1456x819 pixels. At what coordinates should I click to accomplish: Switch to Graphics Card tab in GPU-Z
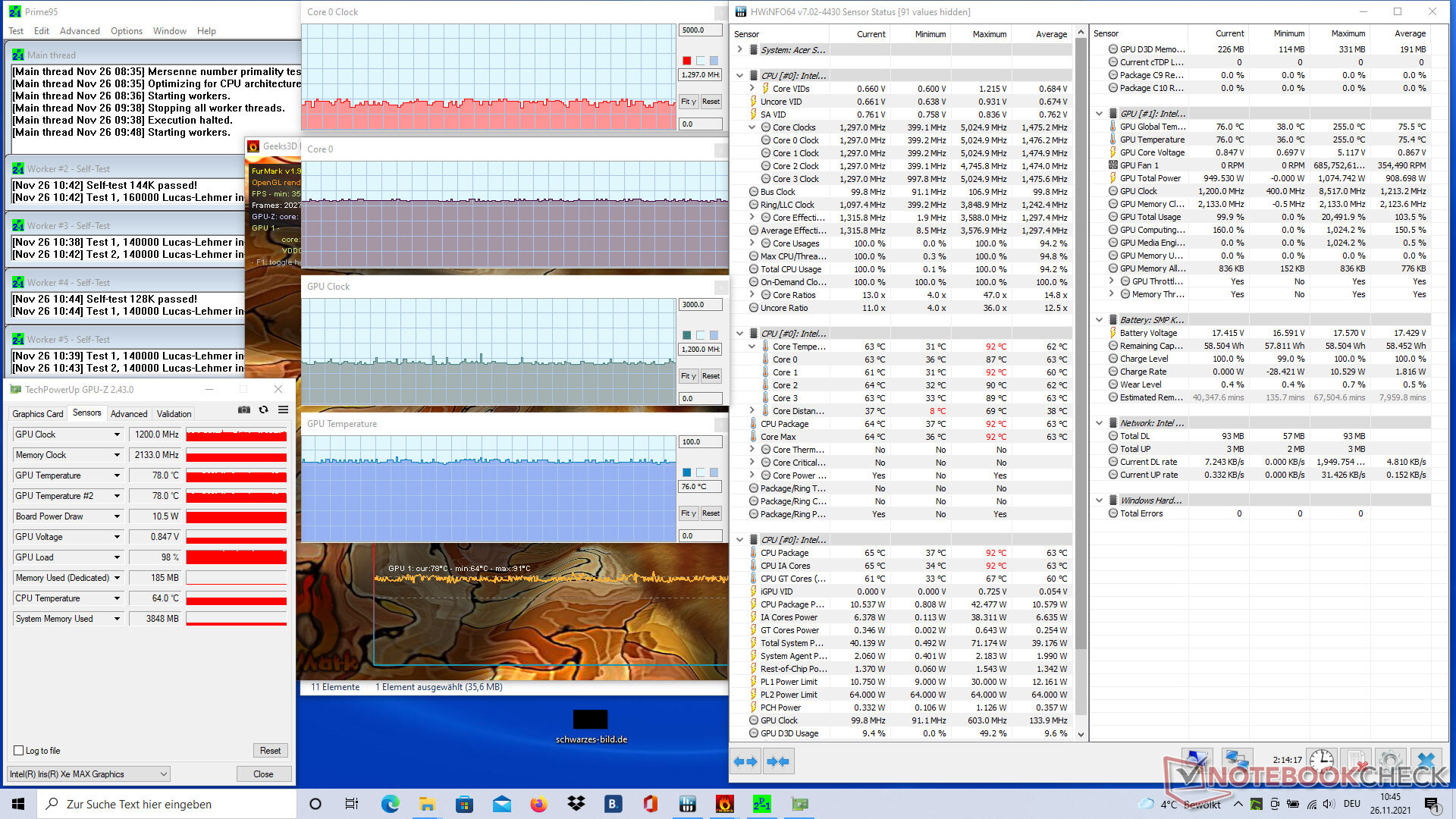pos(38,414)
